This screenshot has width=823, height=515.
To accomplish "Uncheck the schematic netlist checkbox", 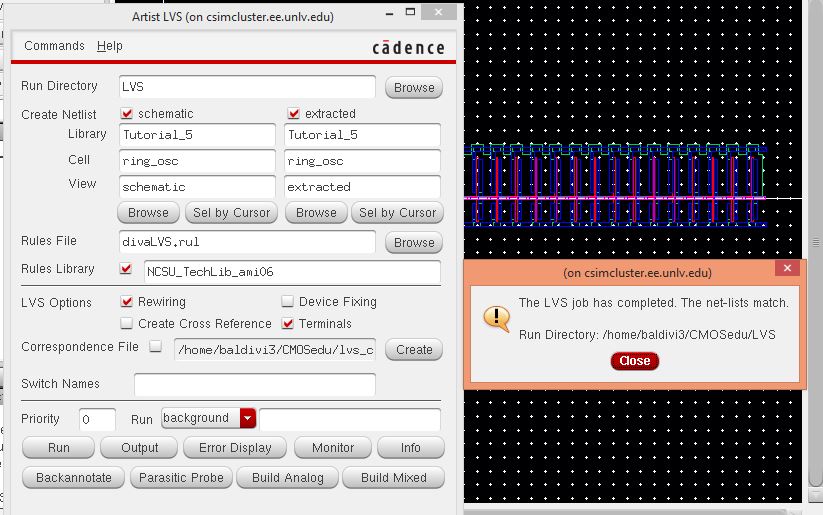I will 127,114.
